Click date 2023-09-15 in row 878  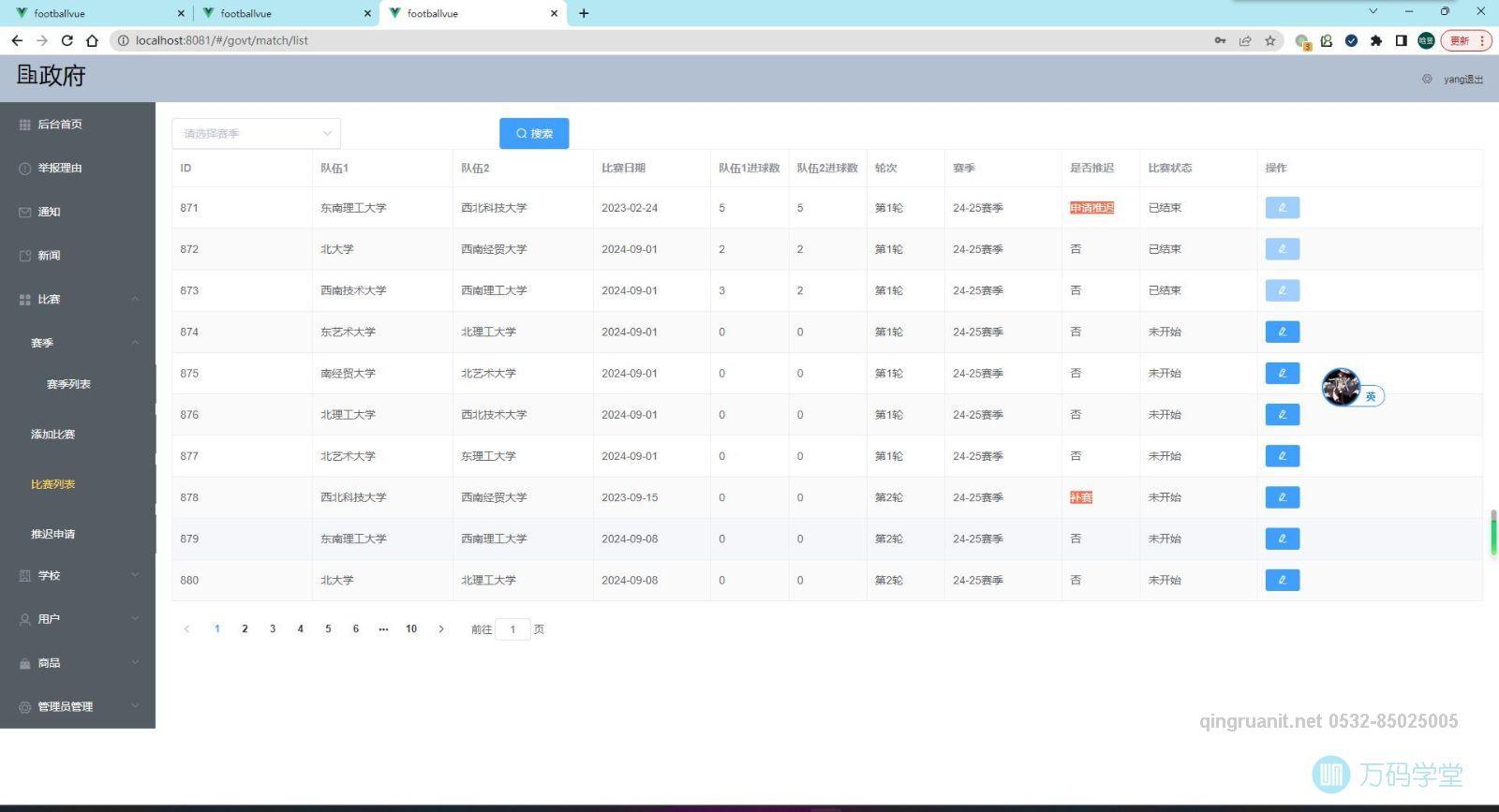[x=630, y=497]
